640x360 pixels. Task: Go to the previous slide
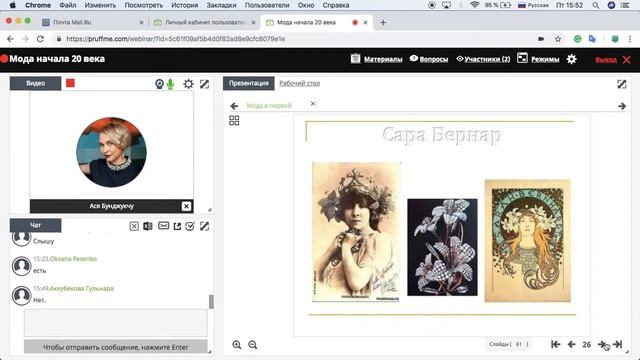pyautogui.click(x=571, y=344)
